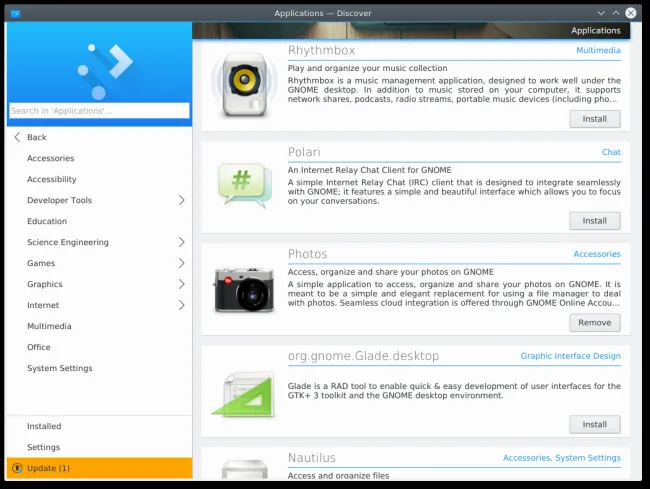Expand the Internet category arrow
The image size is (650, 489).
click(182, 305)
